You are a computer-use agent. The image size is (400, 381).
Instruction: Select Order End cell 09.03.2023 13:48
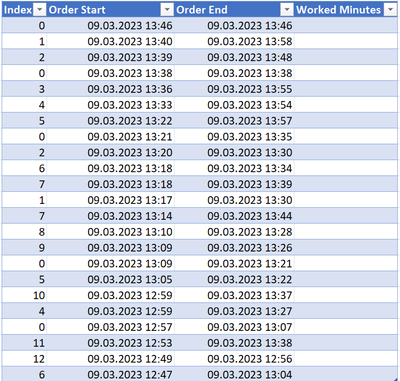click(x=234, y=57)
